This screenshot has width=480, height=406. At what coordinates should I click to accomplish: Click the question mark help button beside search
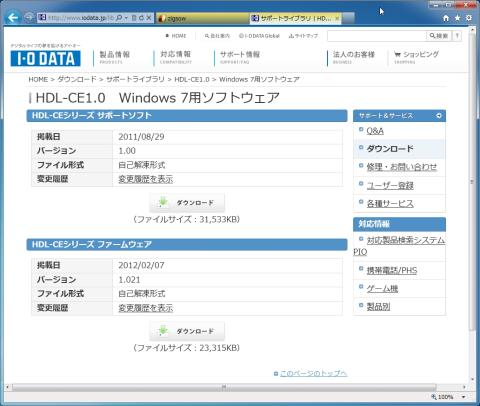pos(457,36)
